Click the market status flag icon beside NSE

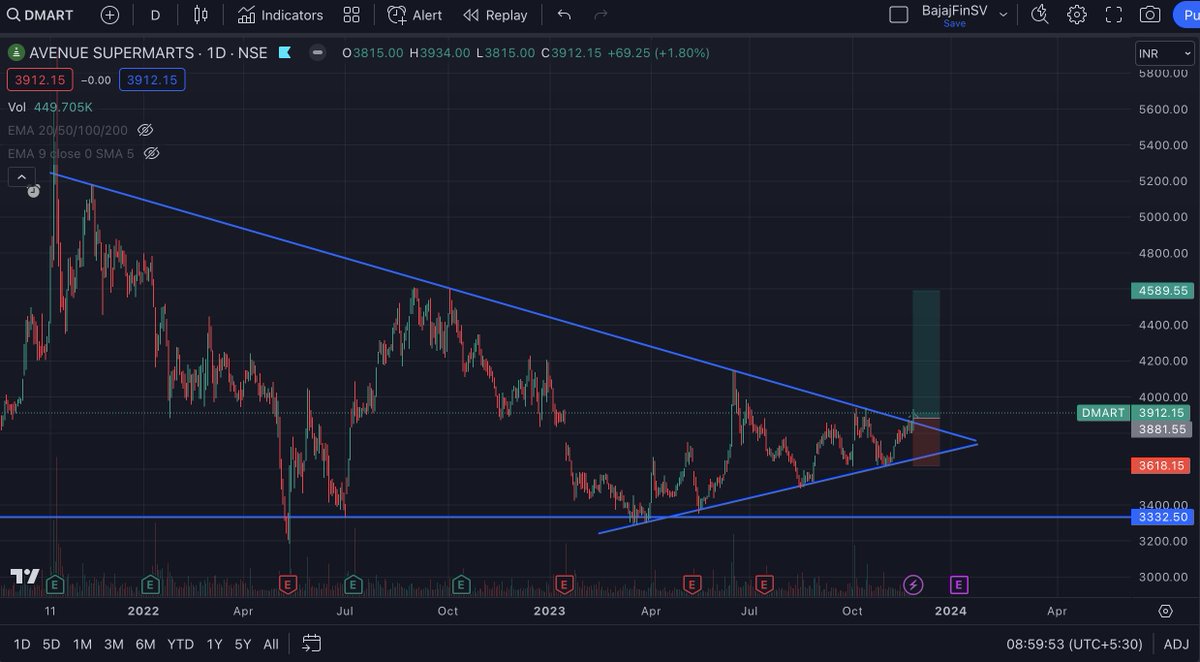[x=285, y=53]
